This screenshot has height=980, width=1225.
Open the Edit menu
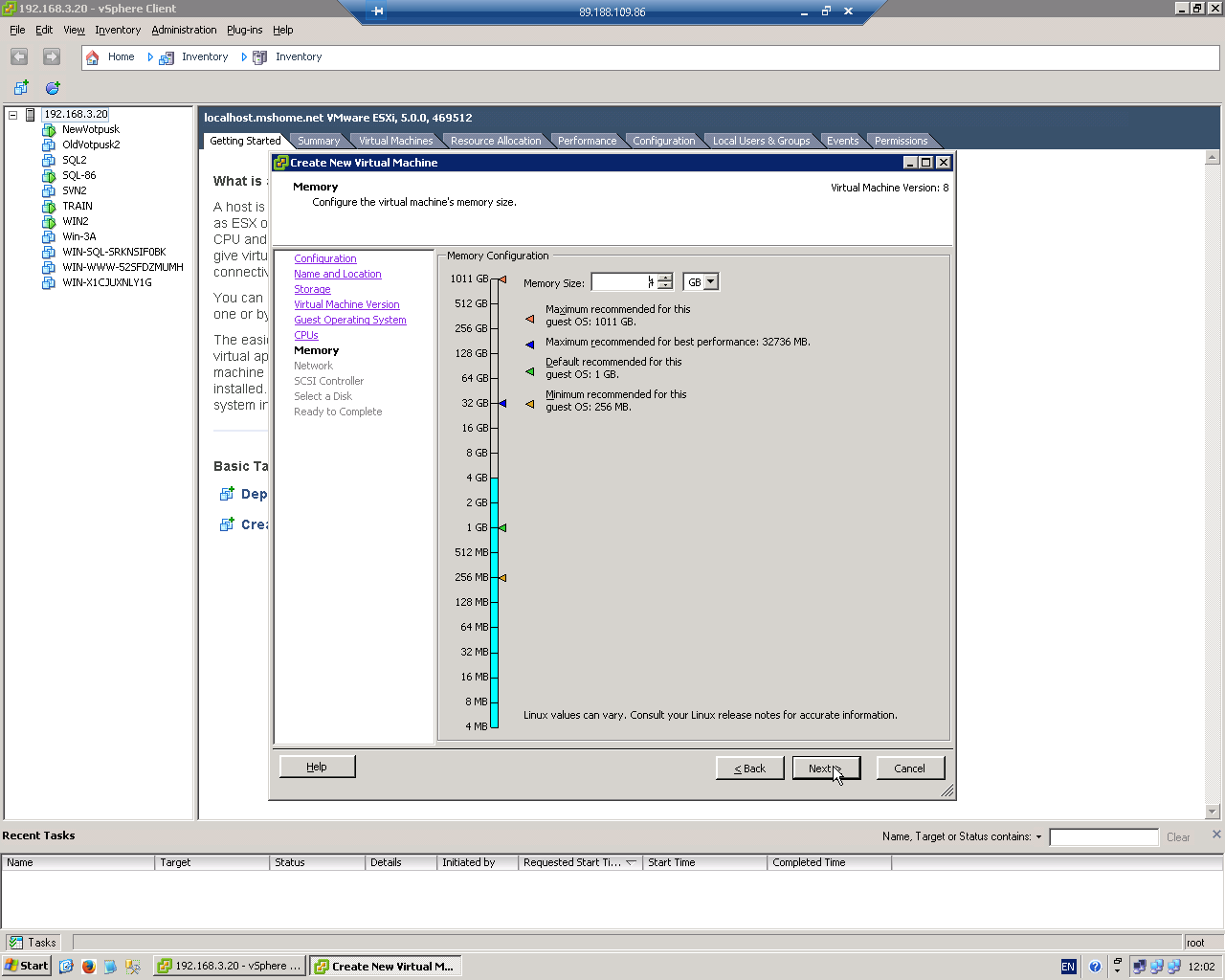click(44, 30)
